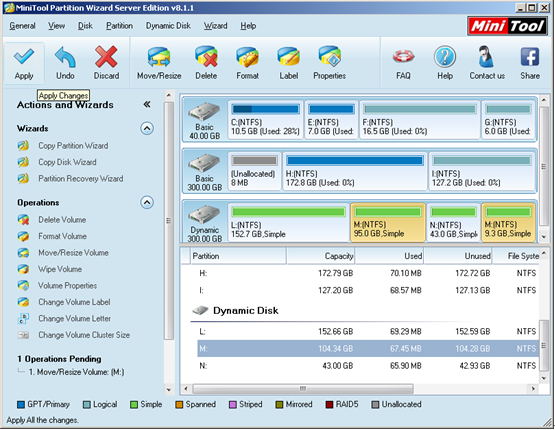Image resolution: width=555 pixels, height=430 pixels.
Task: Open the Dynamic Disk menu
Action: [168, 26]
